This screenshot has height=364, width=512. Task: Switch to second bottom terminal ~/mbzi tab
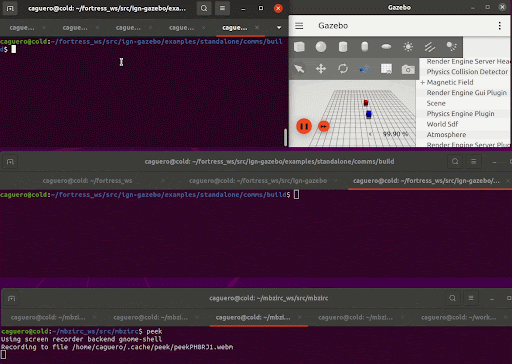click(x=150, y=317)
